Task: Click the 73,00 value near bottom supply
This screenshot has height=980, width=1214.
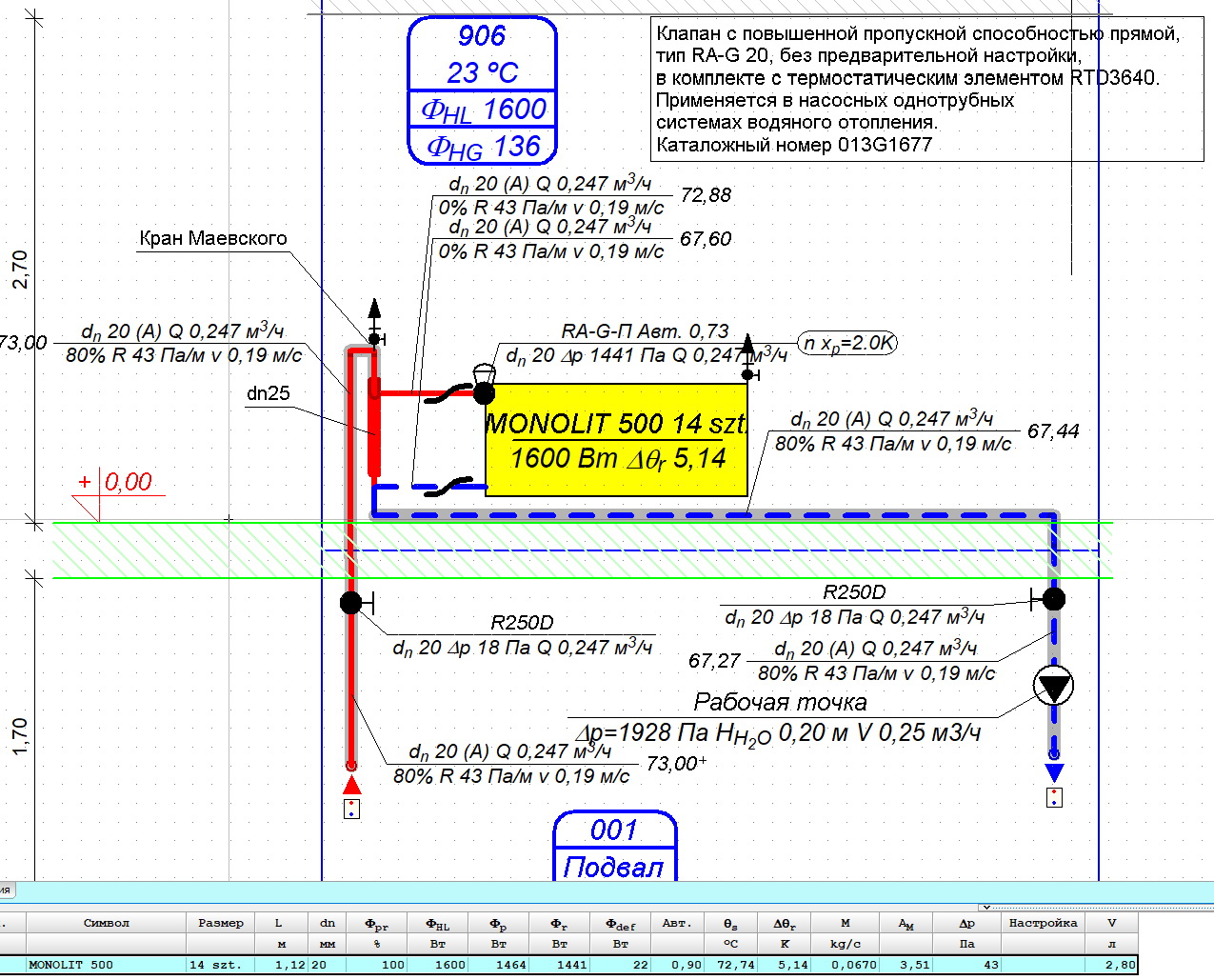Action: [x=676, y=764]
